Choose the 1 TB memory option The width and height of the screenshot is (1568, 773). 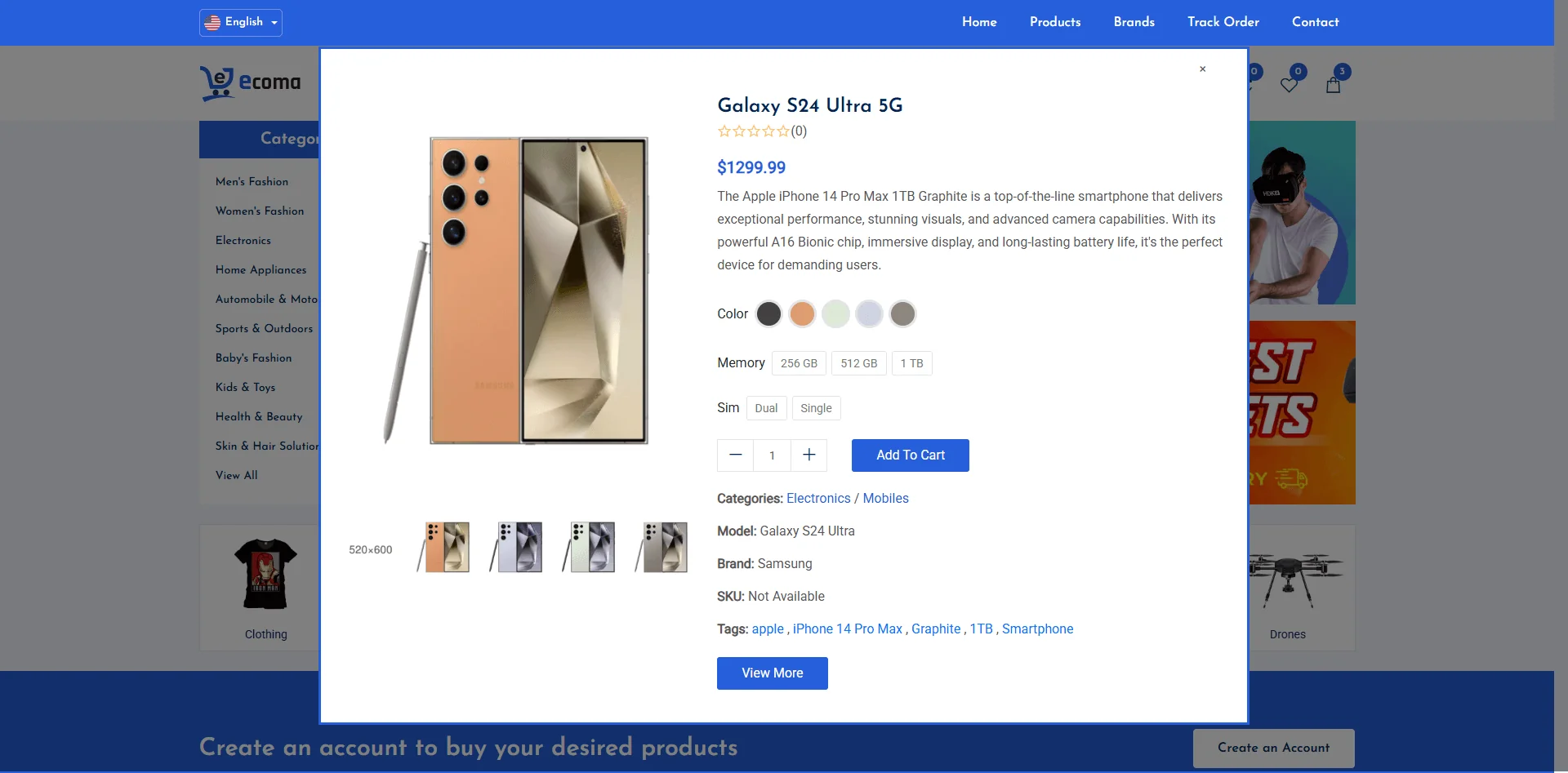coord(911,363)
